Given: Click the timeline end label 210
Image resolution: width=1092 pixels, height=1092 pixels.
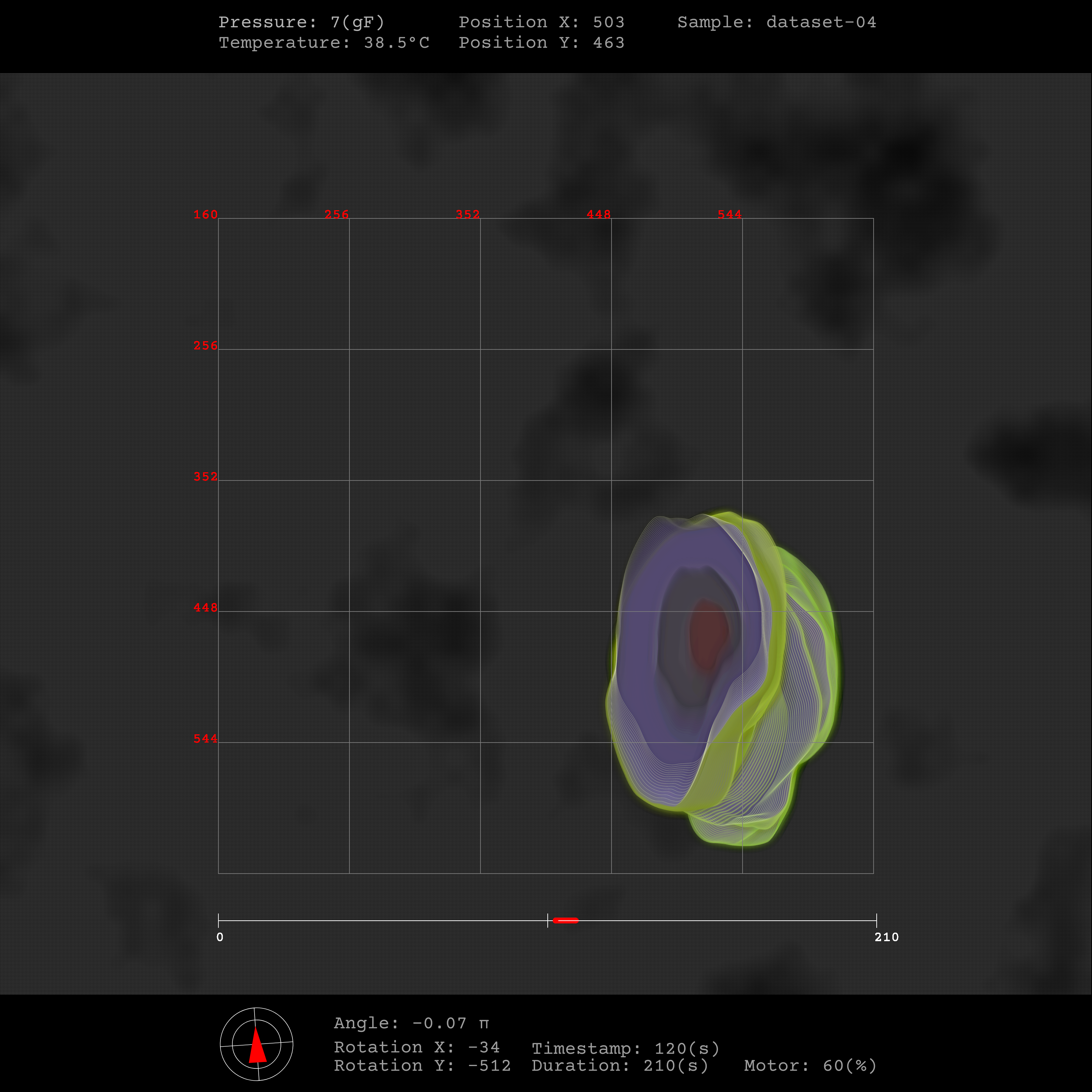Looking at the screenshot, I should click(886, 937).
